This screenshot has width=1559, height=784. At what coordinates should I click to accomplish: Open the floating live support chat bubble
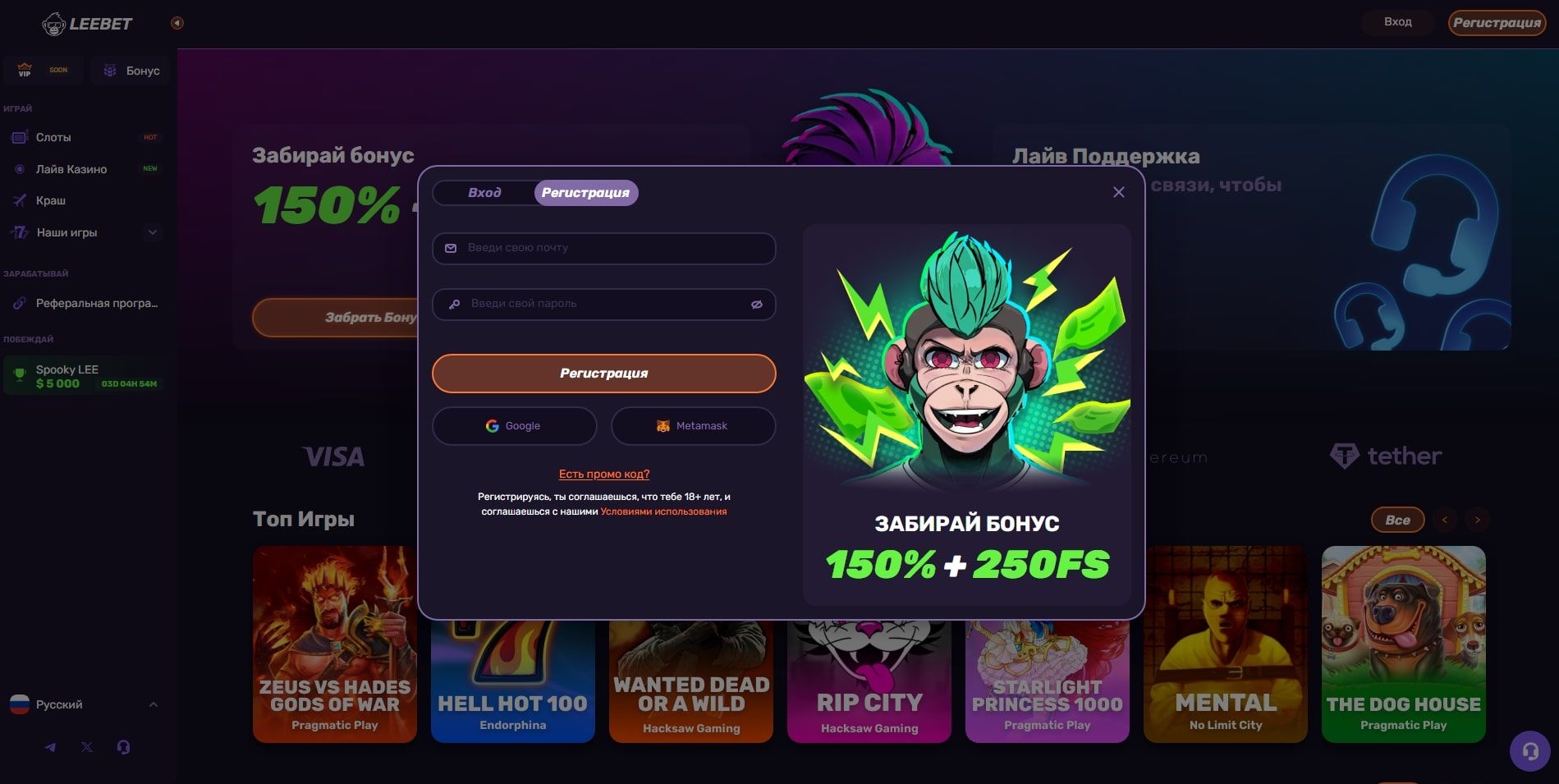point(1530,750)
